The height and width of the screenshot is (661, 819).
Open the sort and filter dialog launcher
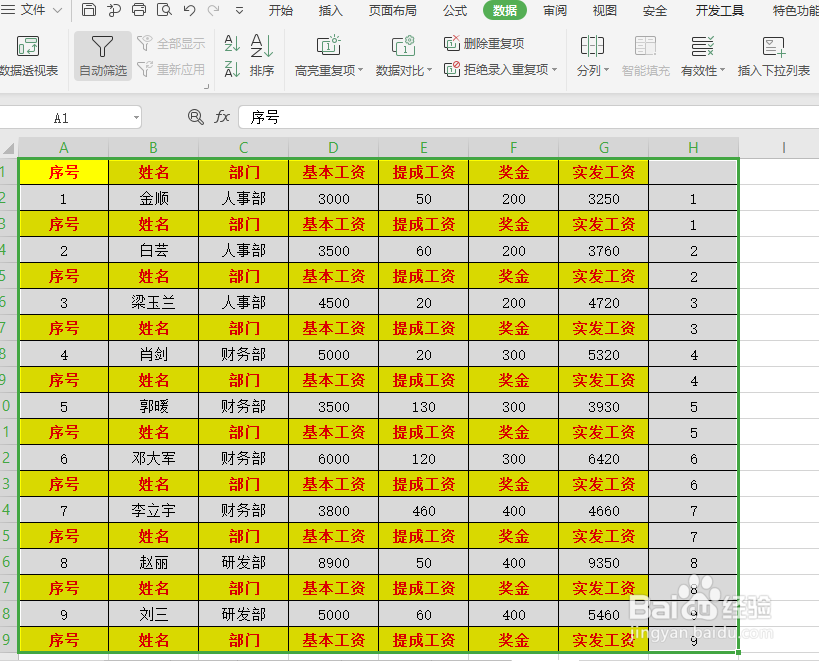pyautogui.click(x=206, y=87)
